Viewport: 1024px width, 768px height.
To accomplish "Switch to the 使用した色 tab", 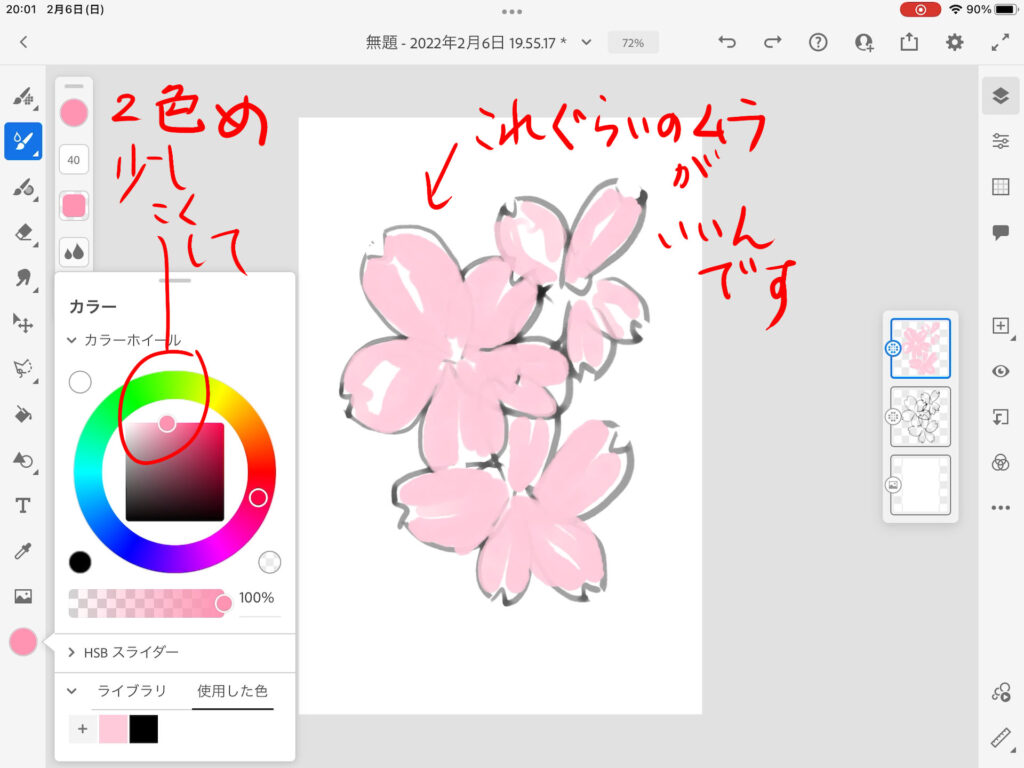I will click(232, 691).
